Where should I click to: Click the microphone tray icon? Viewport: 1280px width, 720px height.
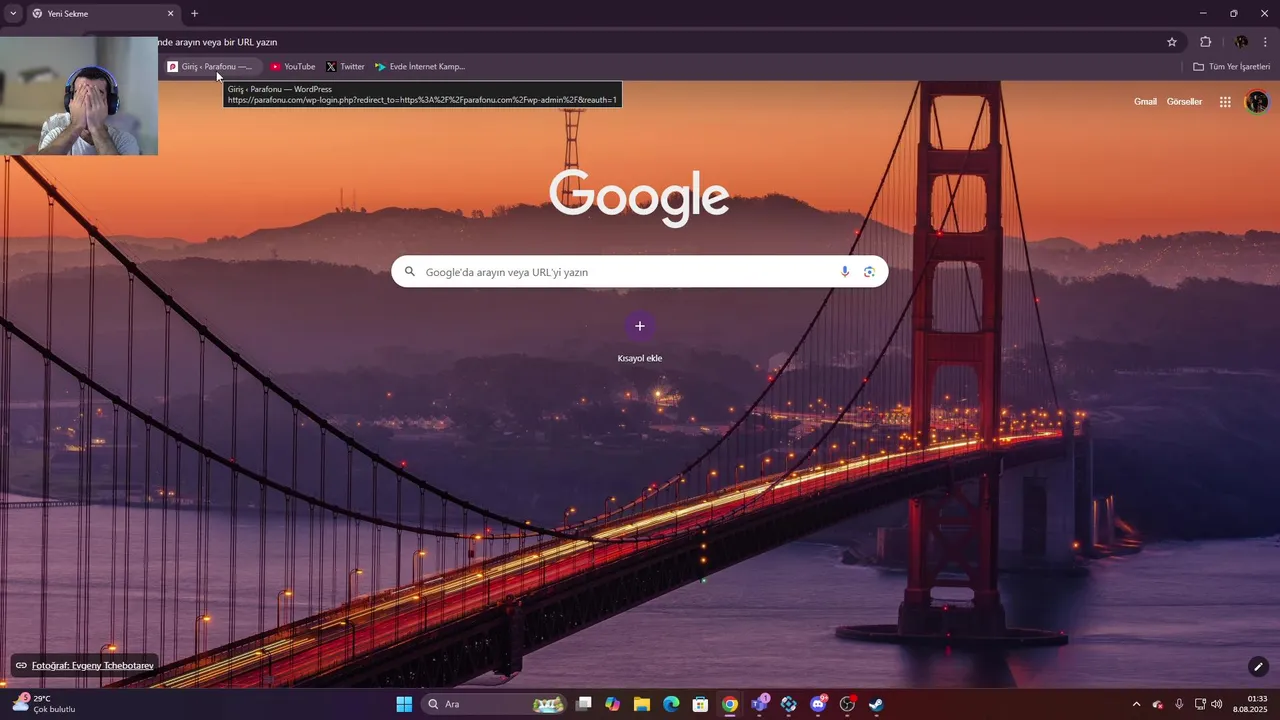pos(1179,704)
